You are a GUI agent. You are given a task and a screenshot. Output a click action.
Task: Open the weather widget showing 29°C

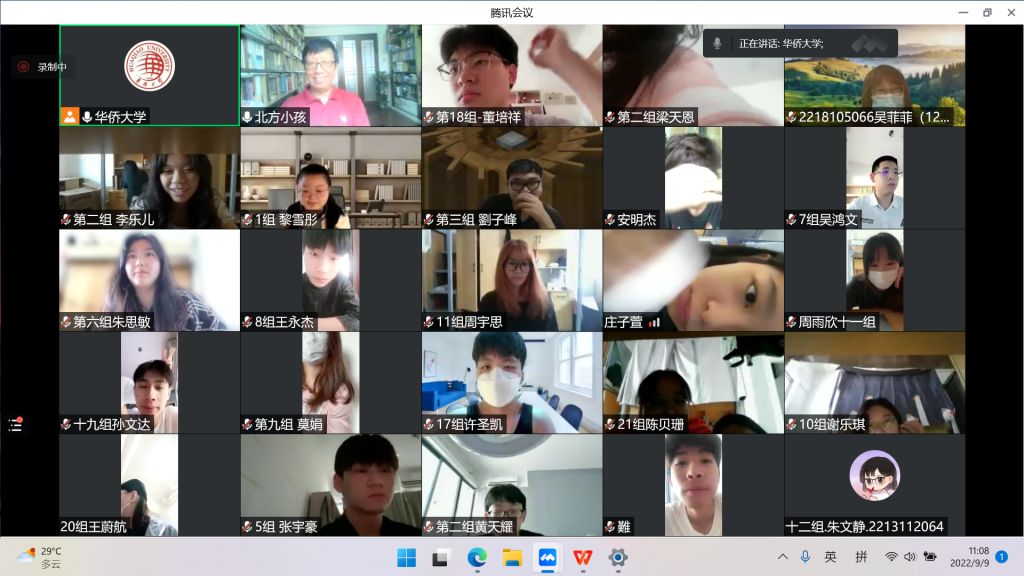tap(40, 557)
